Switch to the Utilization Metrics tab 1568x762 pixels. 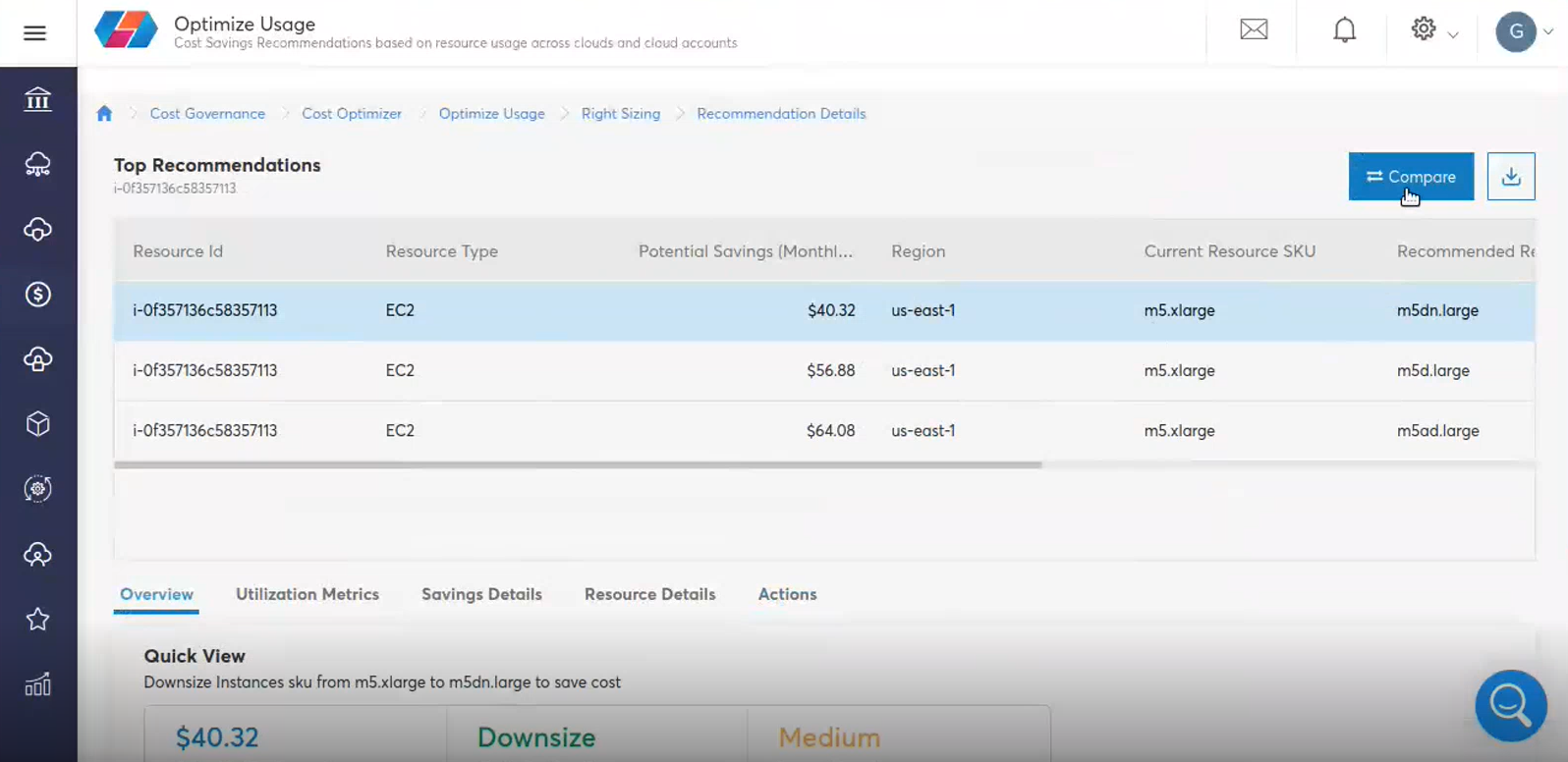click(x=308, y=594)
